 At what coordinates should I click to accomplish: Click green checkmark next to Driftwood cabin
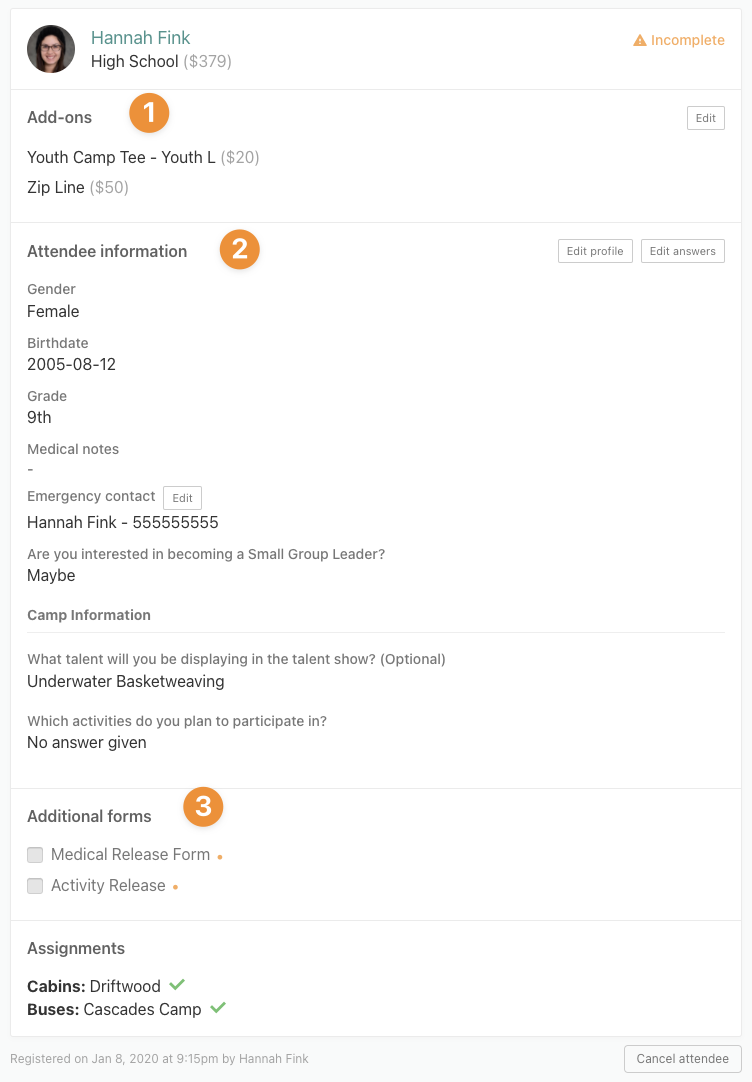[177, 984]
